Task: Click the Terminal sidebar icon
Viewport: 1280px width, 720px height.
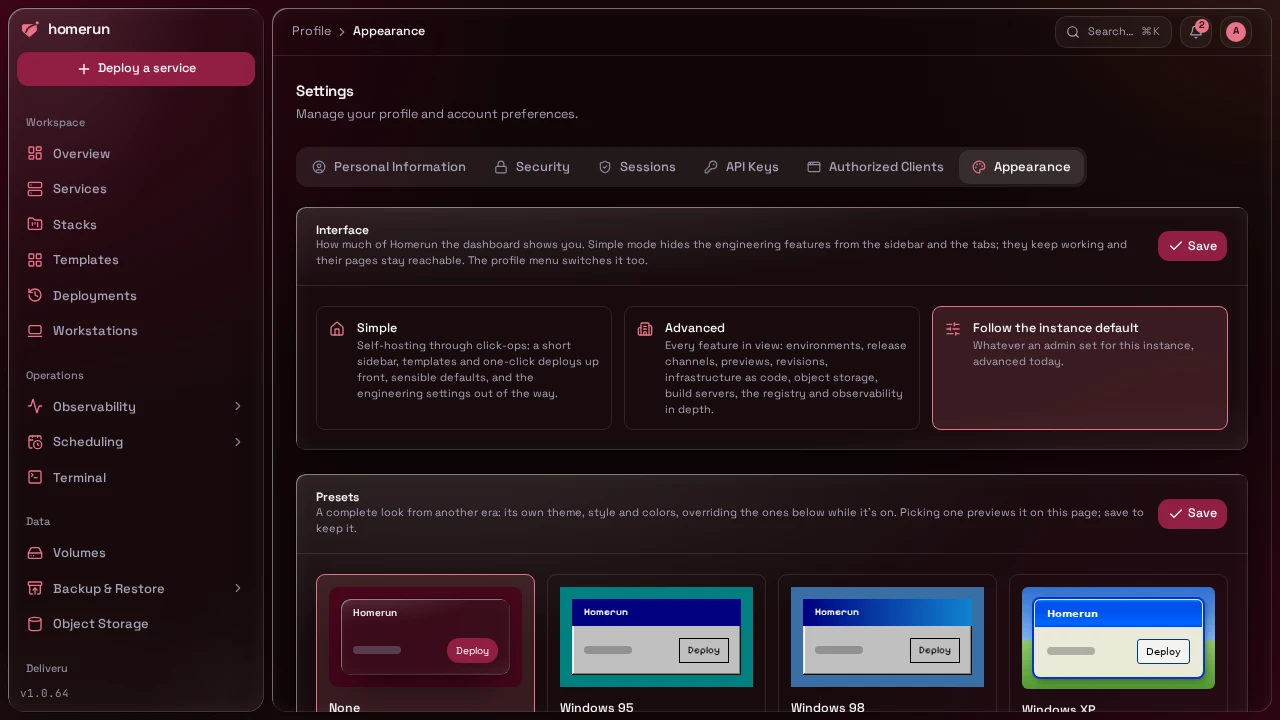Action: (35, 477)
